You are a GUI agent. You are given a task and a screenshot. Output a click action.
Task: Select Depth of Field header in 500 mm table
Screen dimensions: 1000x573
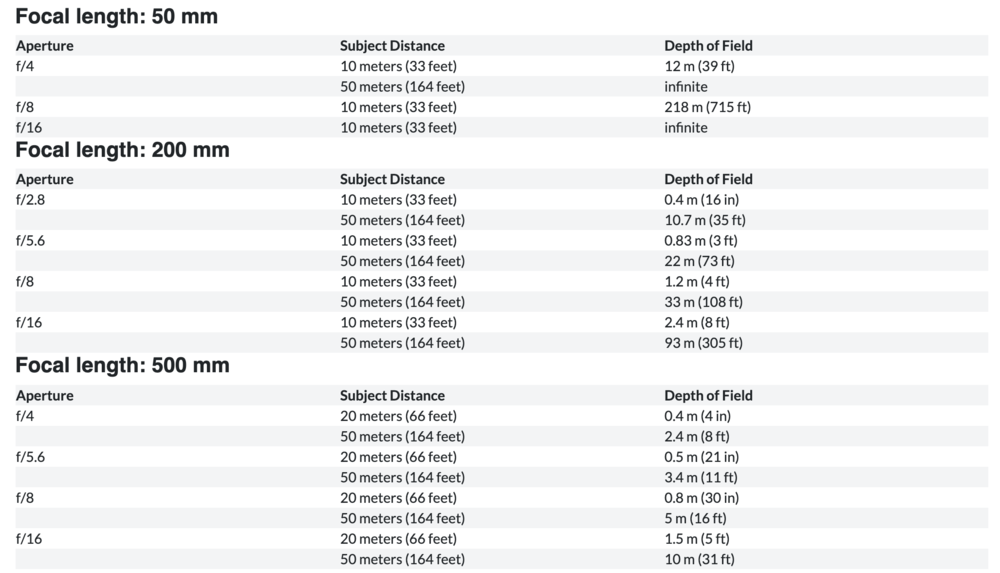(x=709, y=396)
